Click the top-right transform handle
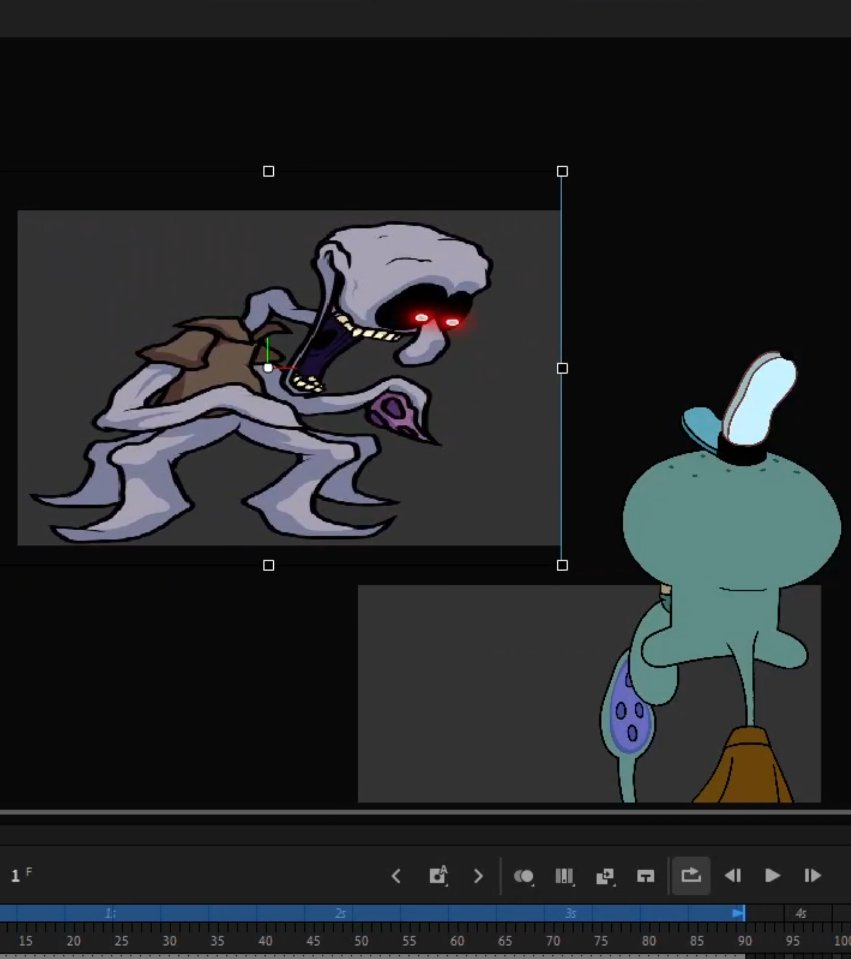The width and height of the screenshot is (851, 959). point(562,171)
